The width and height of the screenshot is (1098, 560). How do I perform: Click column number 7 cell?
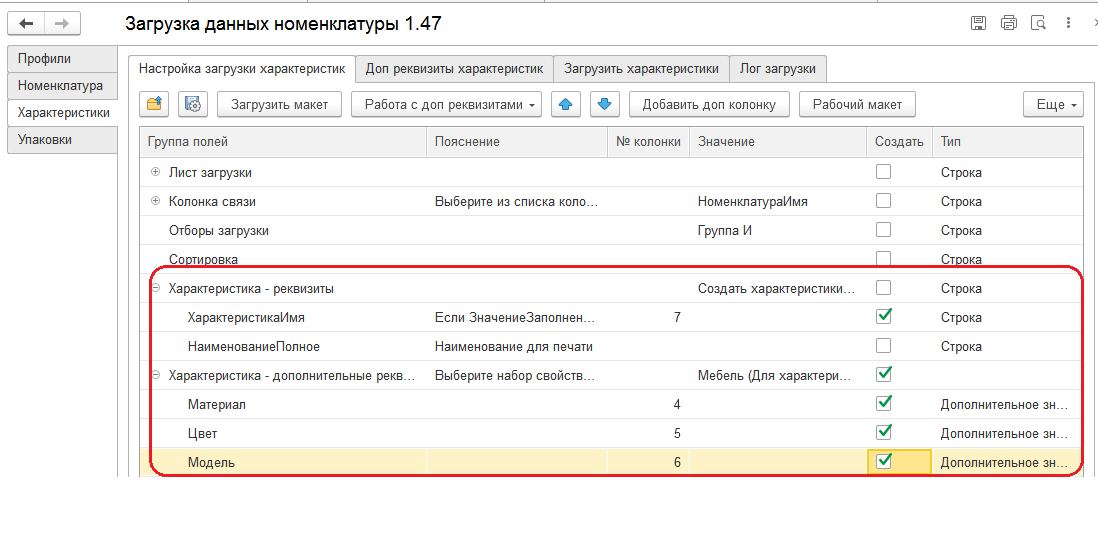click(648, 317)
